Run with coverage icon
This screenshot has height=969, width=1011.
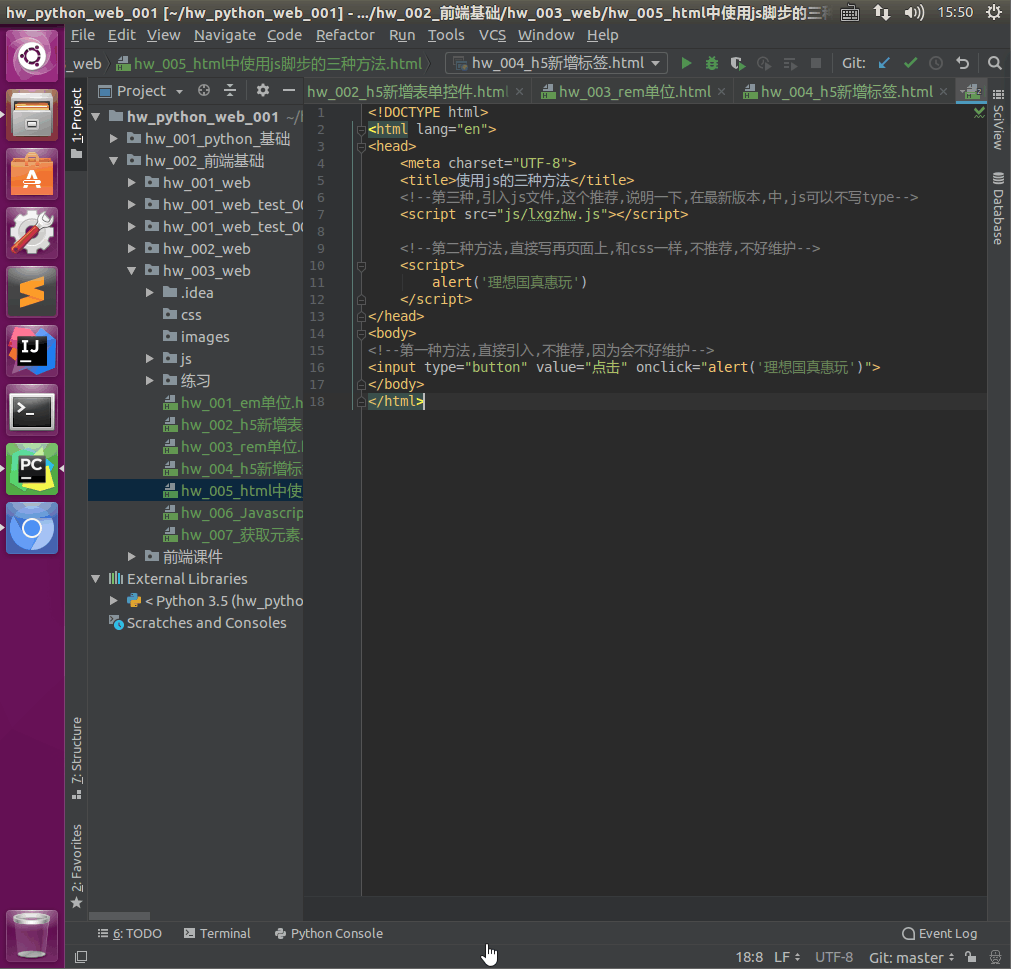pos(738,63)
